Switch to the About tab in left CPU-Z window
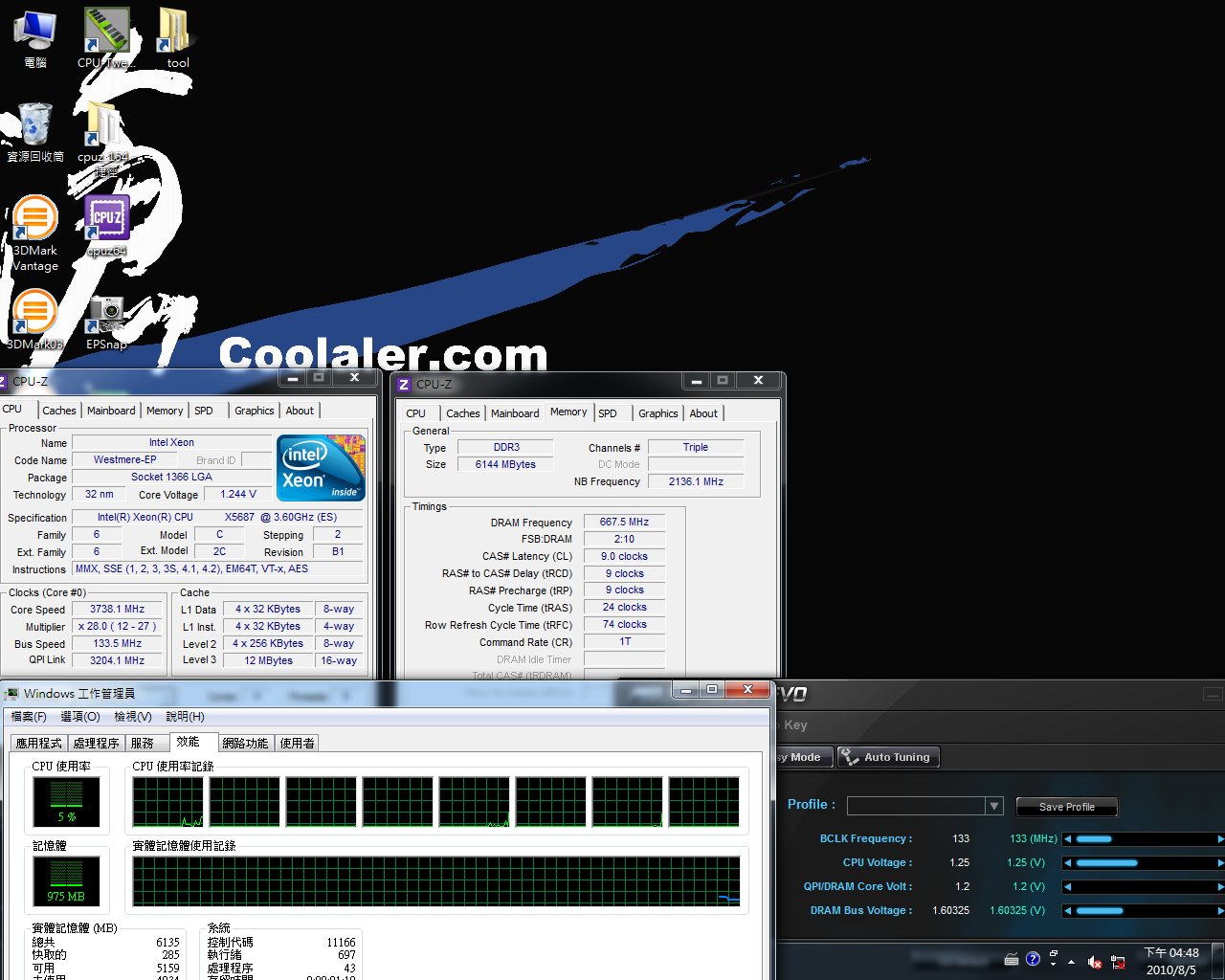 (300, 411)
